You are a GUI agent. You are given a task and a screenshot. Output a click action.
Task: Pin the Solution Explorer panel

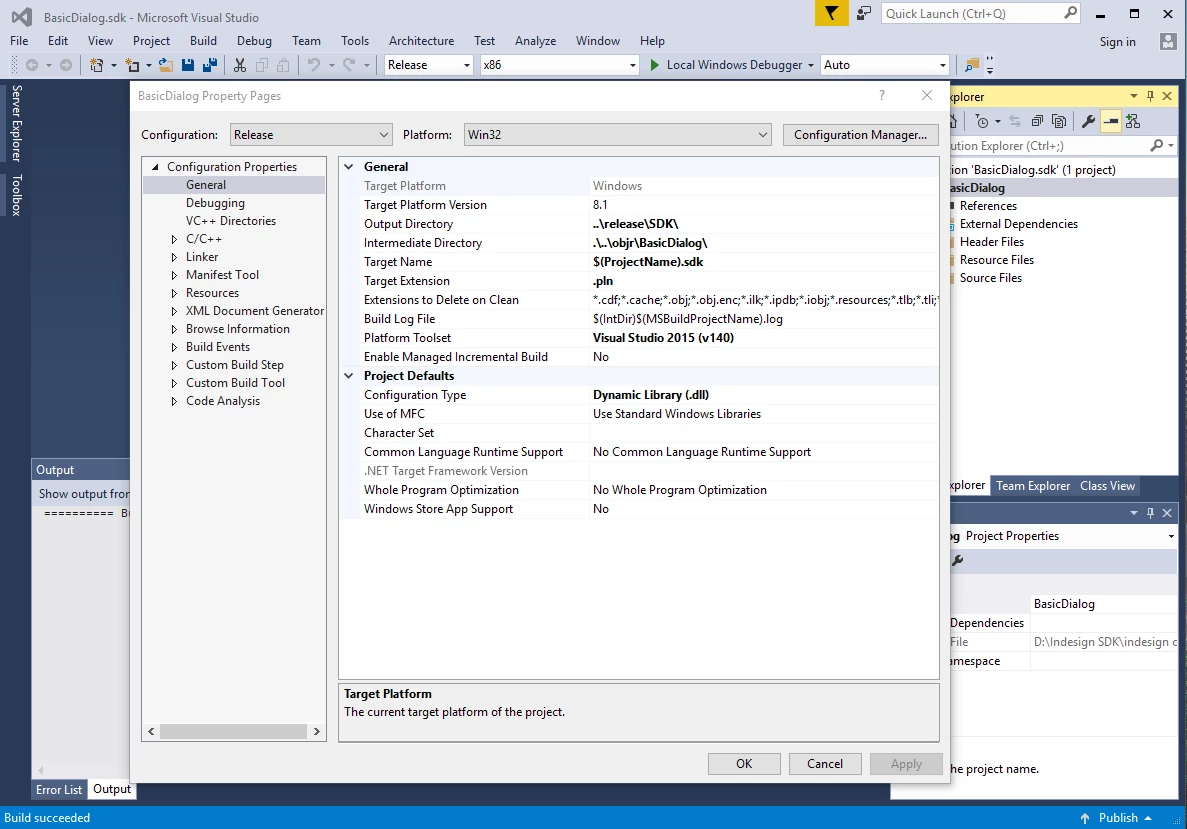[x=1151, y=96]
